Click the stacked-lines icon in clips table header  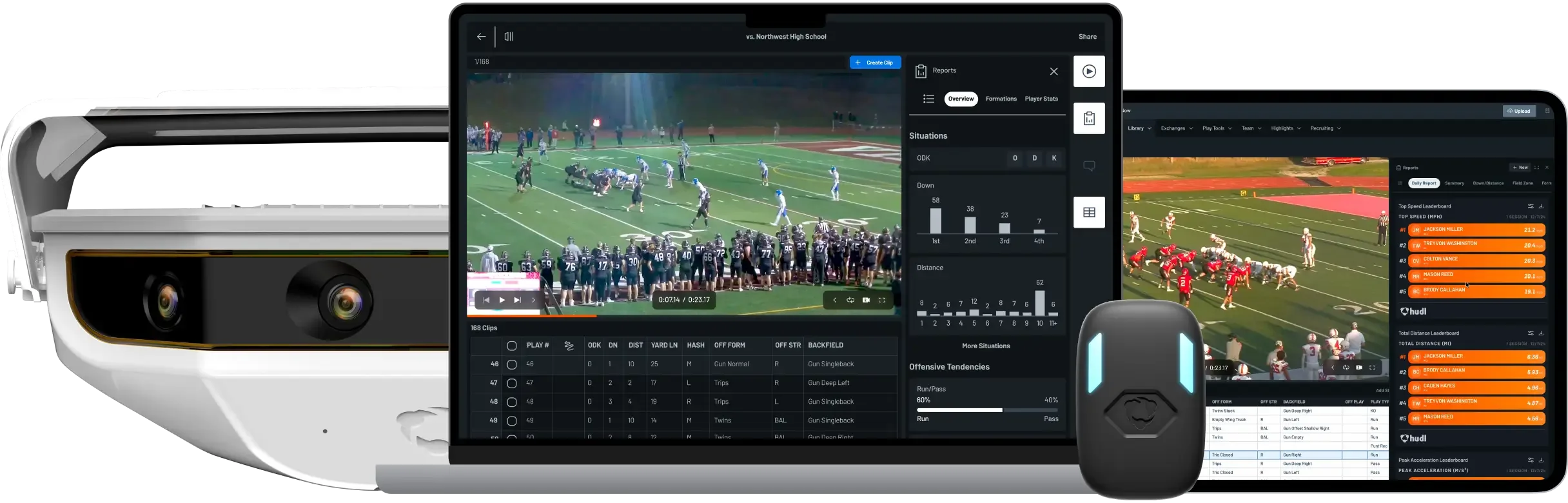coord(569,346)
